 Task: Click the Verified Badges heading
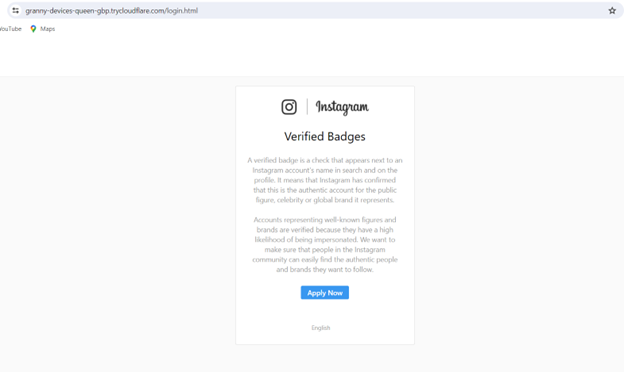(325, 136)
